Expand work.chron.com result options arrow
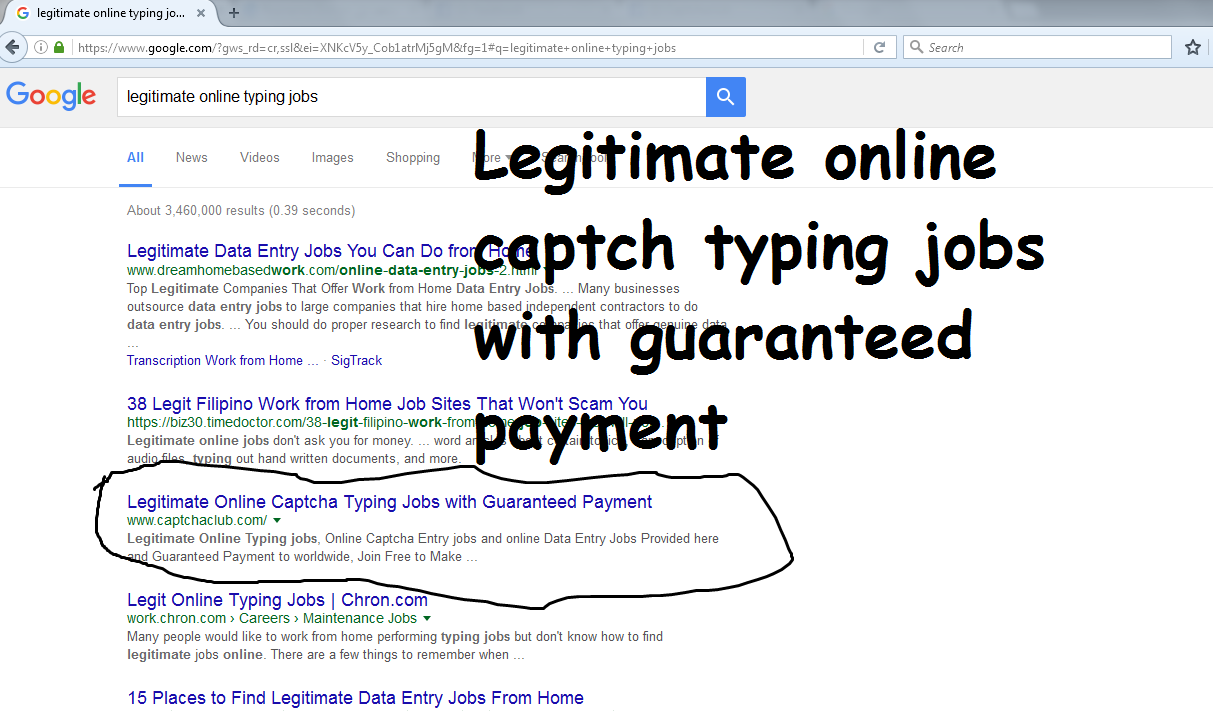Image resolution: width=1213 pixels, height=711 pixels. coord(427,619)
